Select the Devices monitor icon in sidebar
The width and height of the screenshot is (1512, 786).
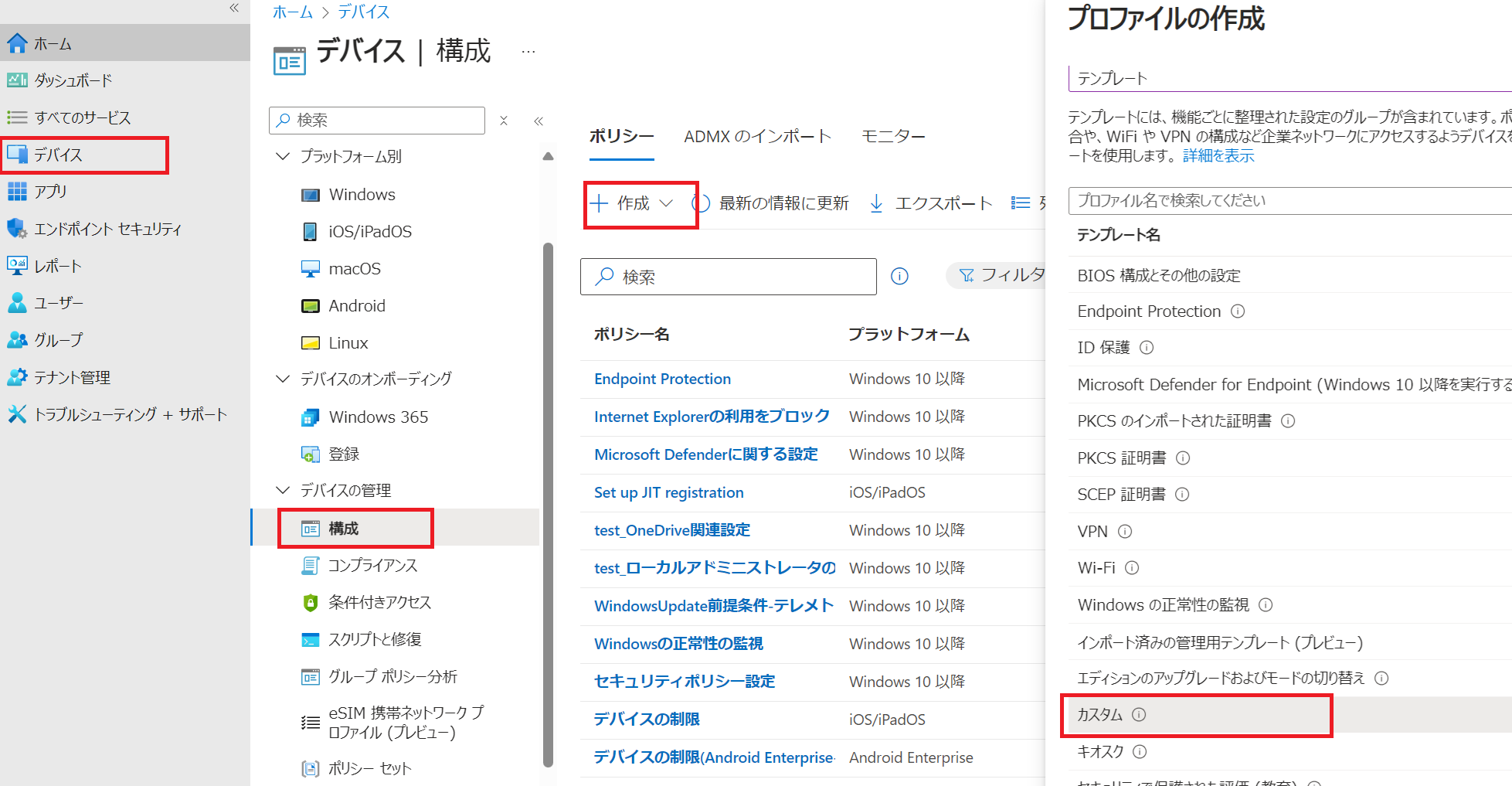pyautogui.click(x=17, y=155)
